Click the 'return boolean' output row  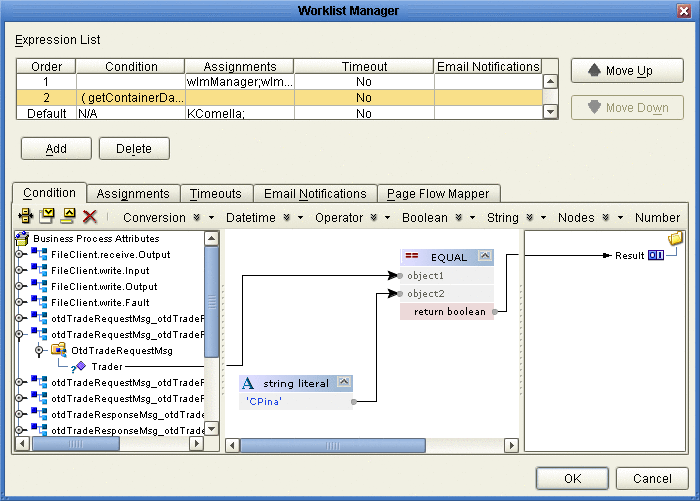tap(447, 312)
